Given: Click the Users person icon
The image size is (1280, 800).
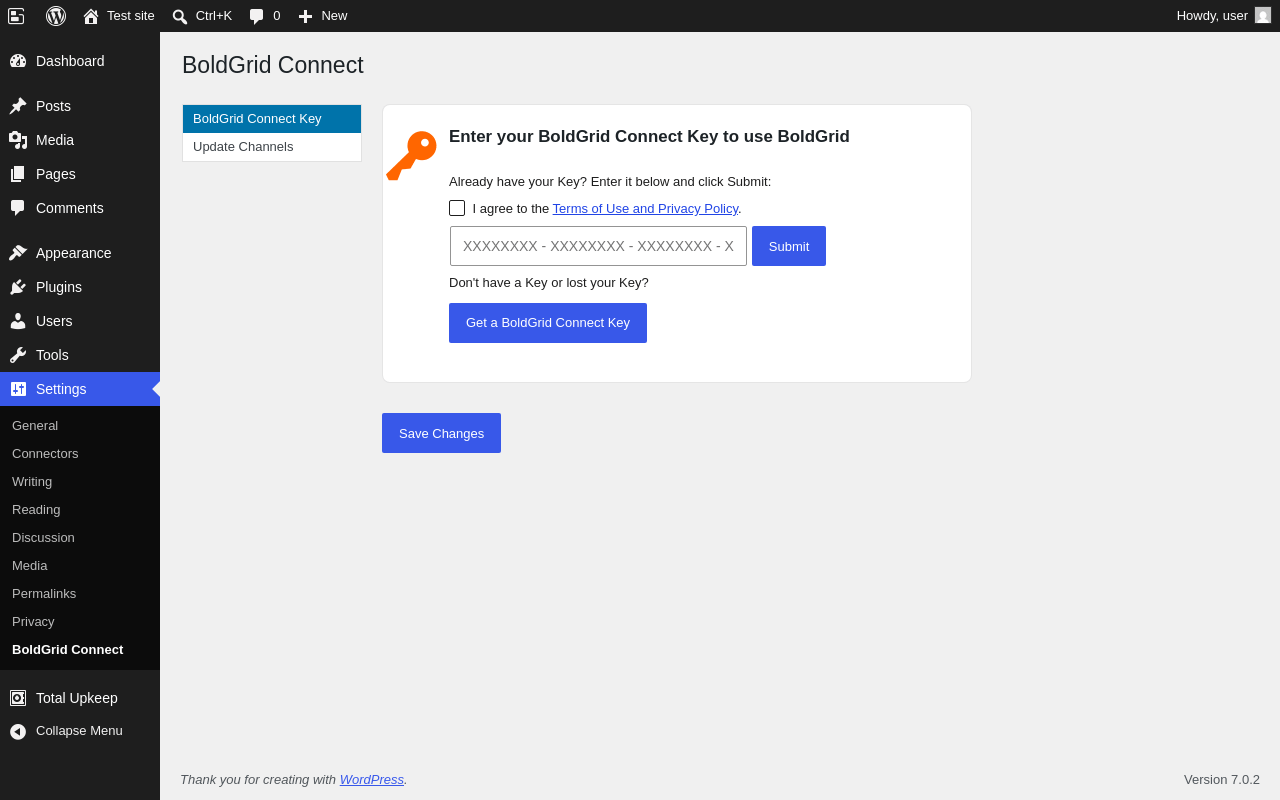Looking at the screenshot, I should pos(18,321).
